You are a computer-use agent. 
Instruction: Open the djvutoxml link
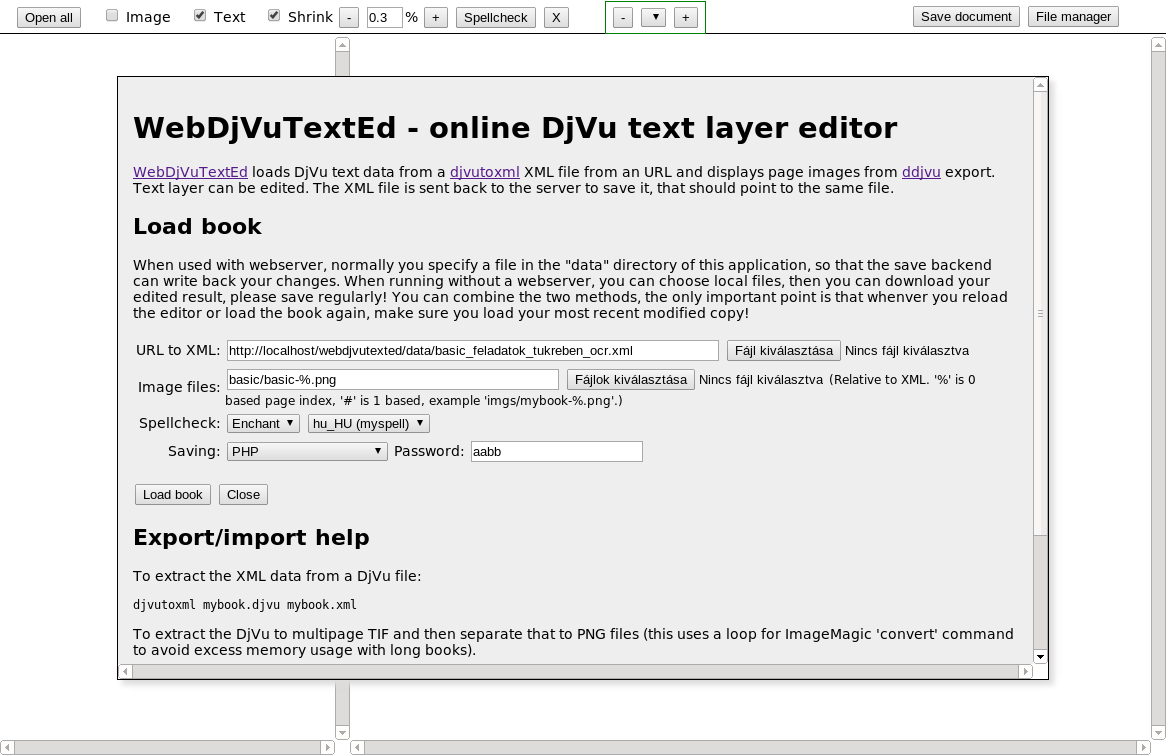tap(484, 172)
